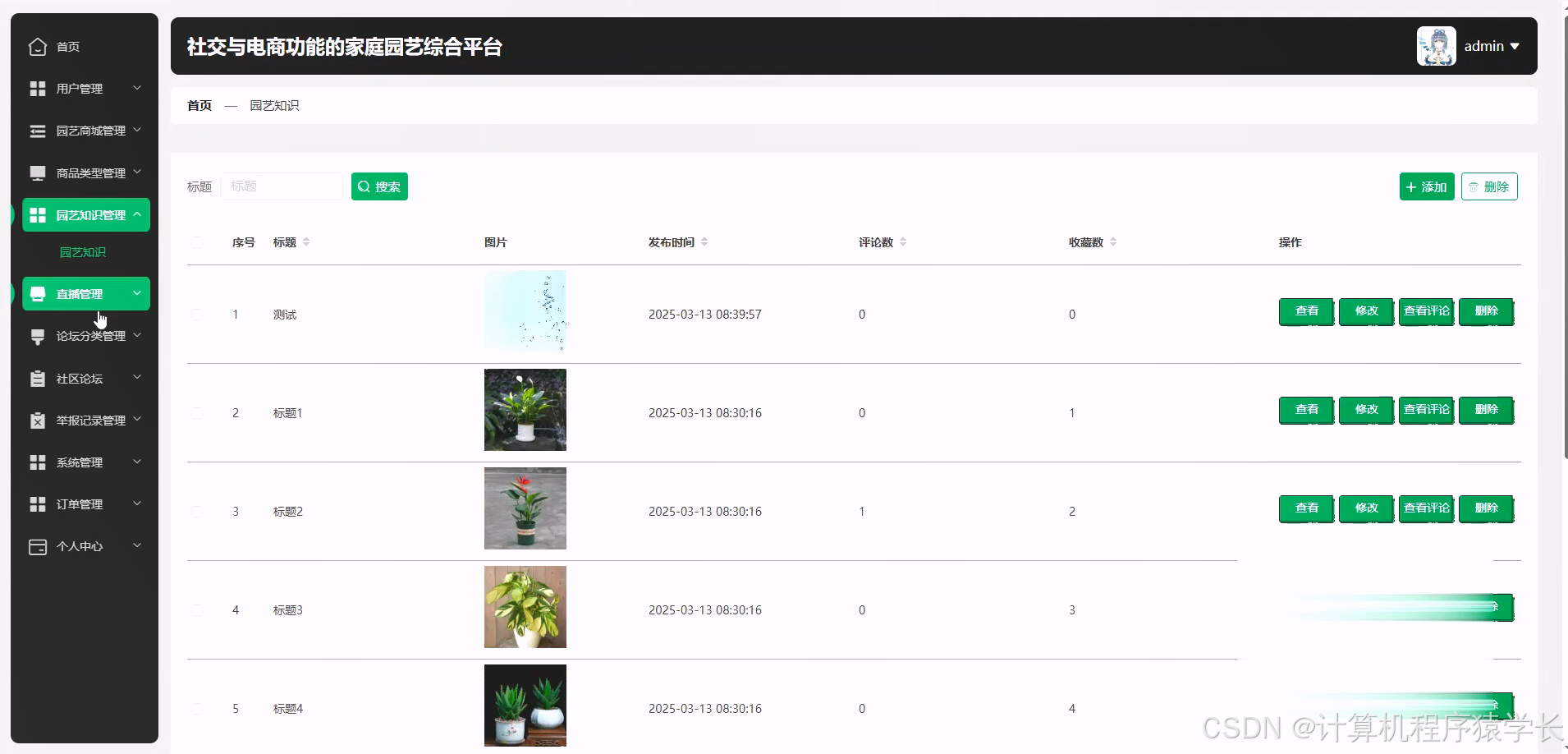The width and height of the screenshot is (1568, 754).
Task: Click 首页 in the breadcrumb
Action: [199, 105]
